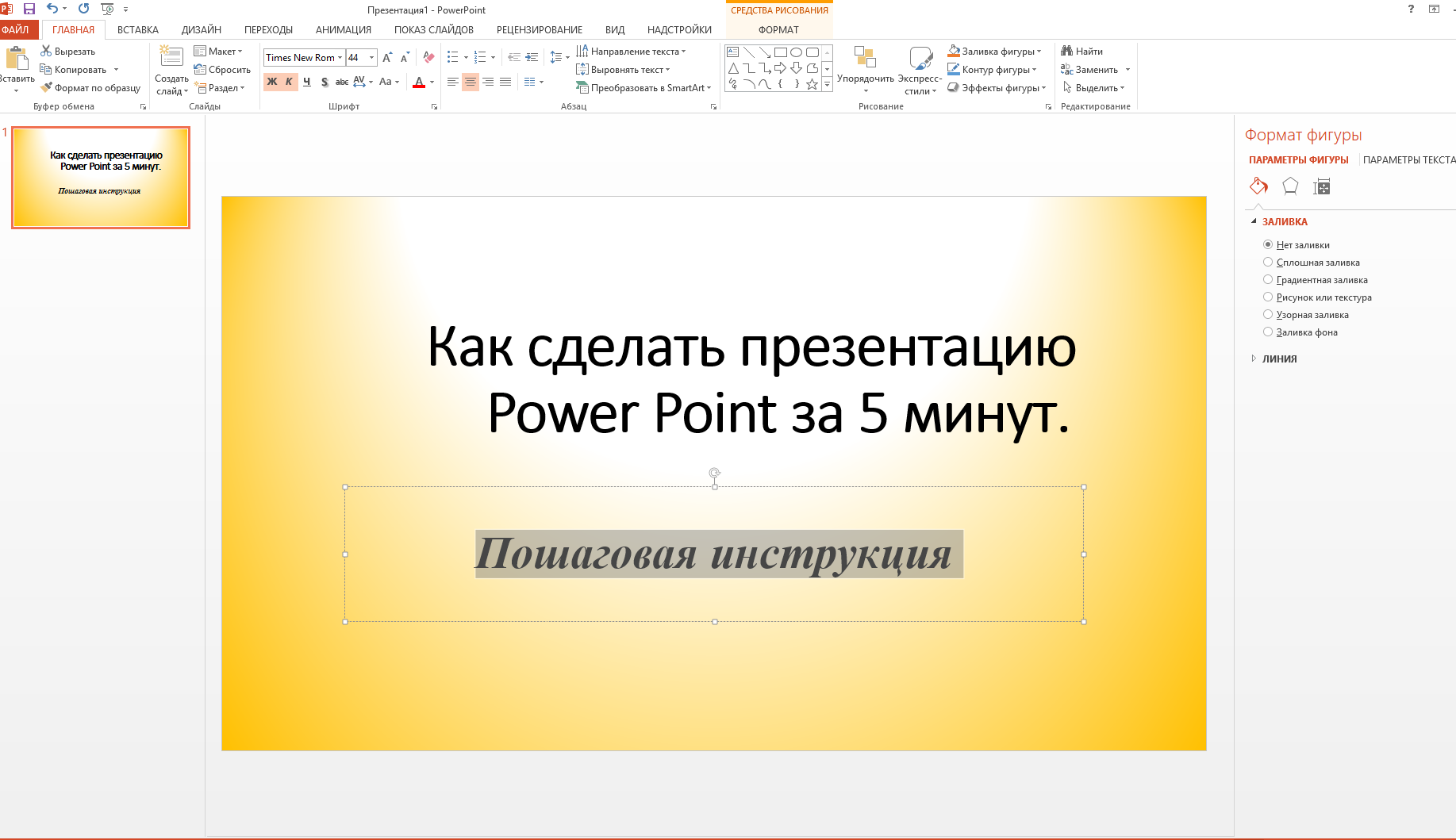Switch to АНИМАЦИЯ ribbon tab
1456x840 pixels.
[x=344, y=29]
